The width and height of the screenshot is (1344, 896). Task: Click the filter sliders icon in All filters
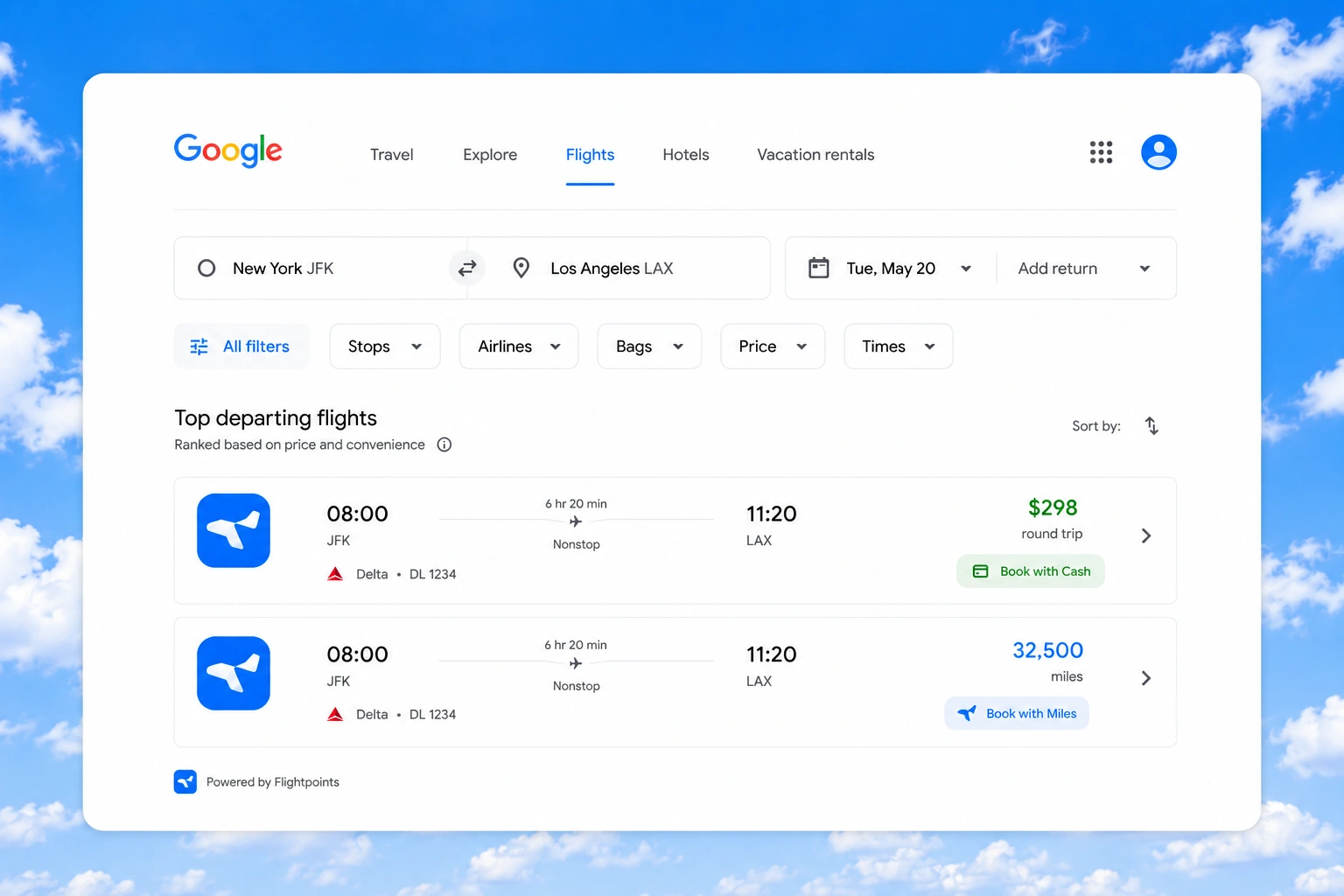199,346
